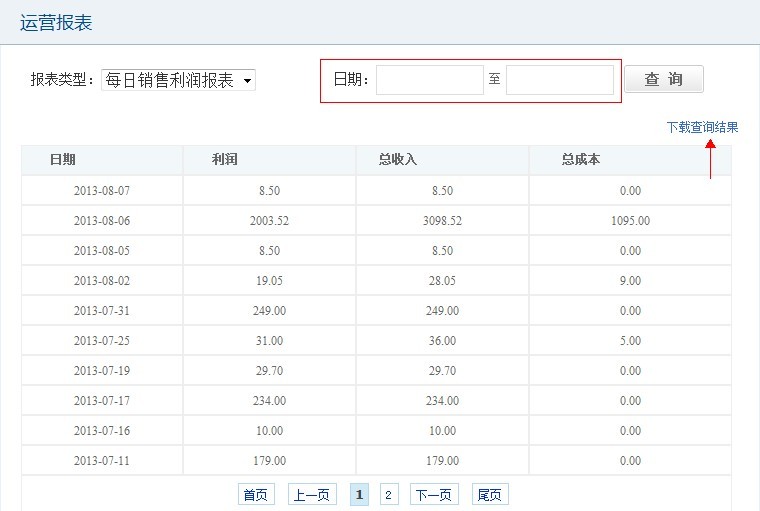Go to 下一页 next page
The image size is (760, 511).
click(435, 495)
